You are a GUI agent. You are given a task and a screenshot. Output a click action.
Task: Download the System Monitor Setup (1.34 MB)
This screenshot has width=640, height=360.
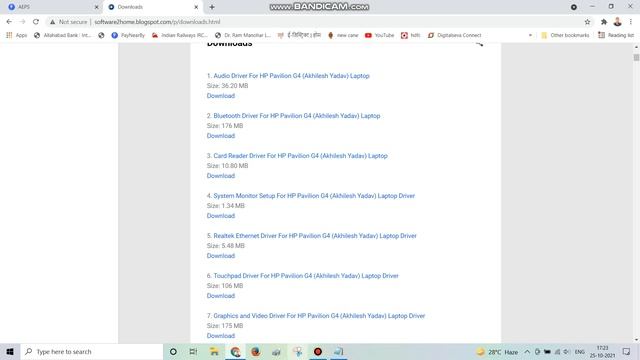click(220, 216)
